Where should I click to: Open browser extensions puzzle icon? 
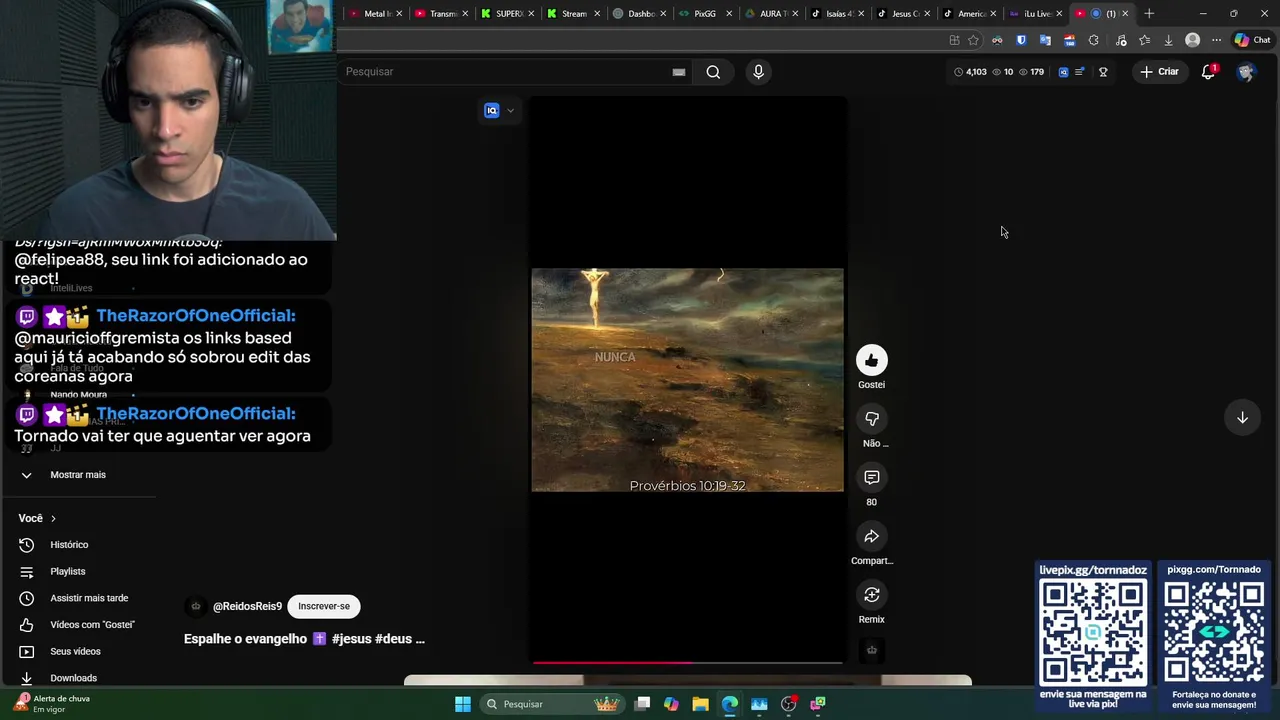click(1093, 40)
